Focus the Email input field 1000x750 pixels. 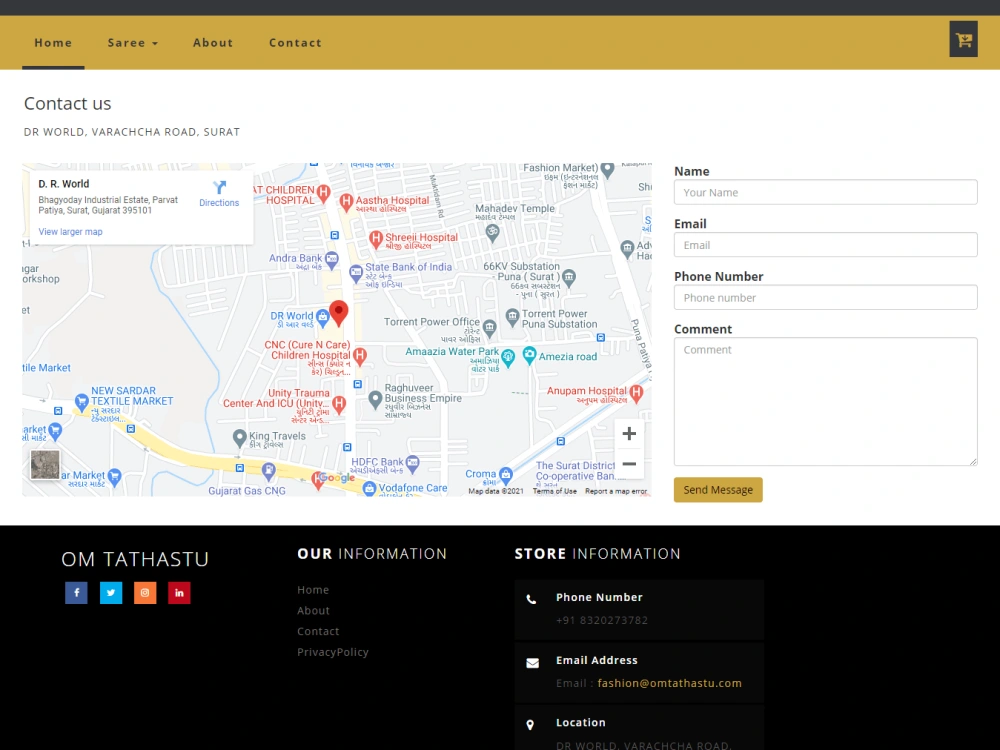[x=825, y=245]
